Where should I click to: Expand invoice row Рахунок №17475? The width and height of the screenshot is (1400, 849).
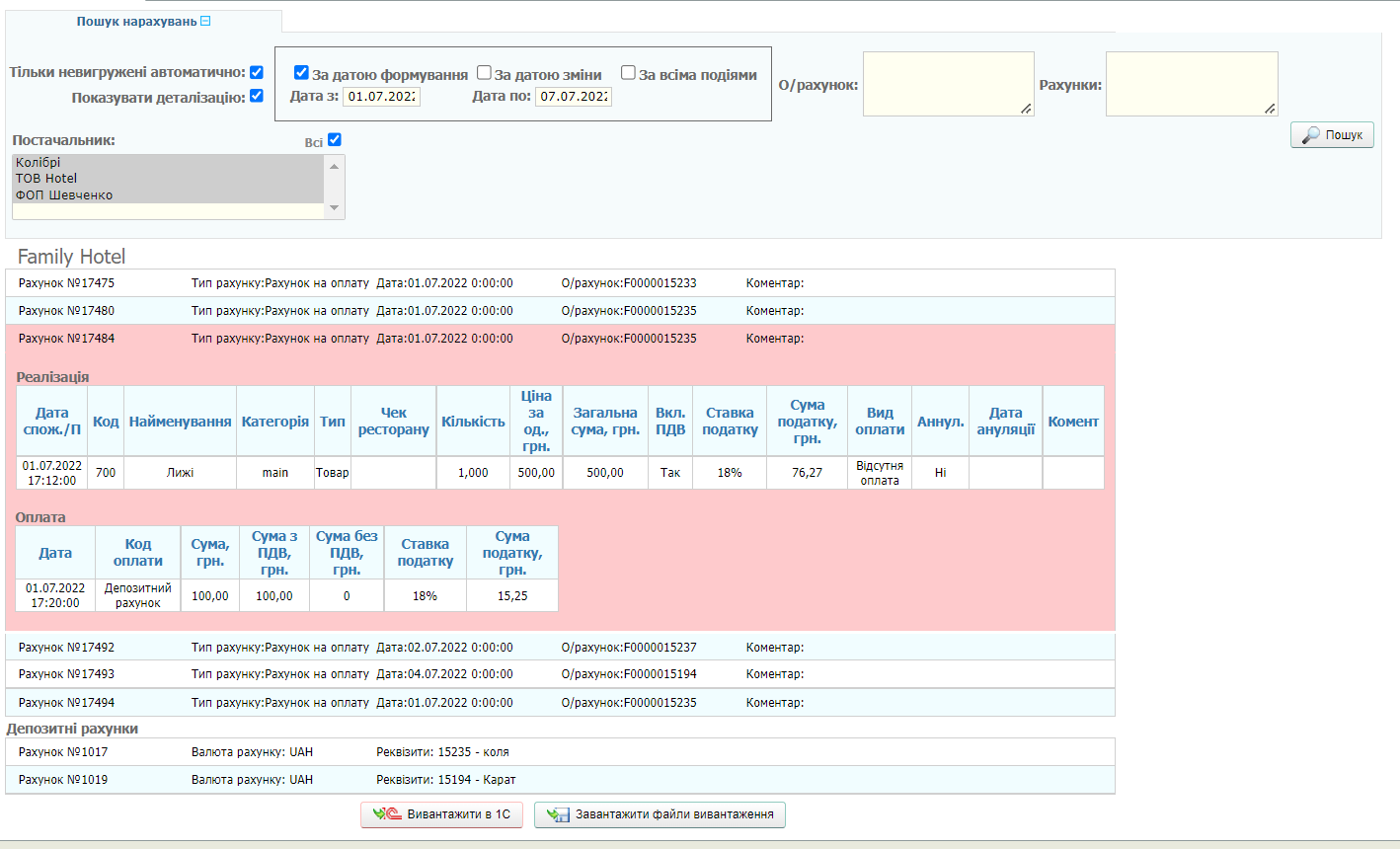tap(66, 283)
